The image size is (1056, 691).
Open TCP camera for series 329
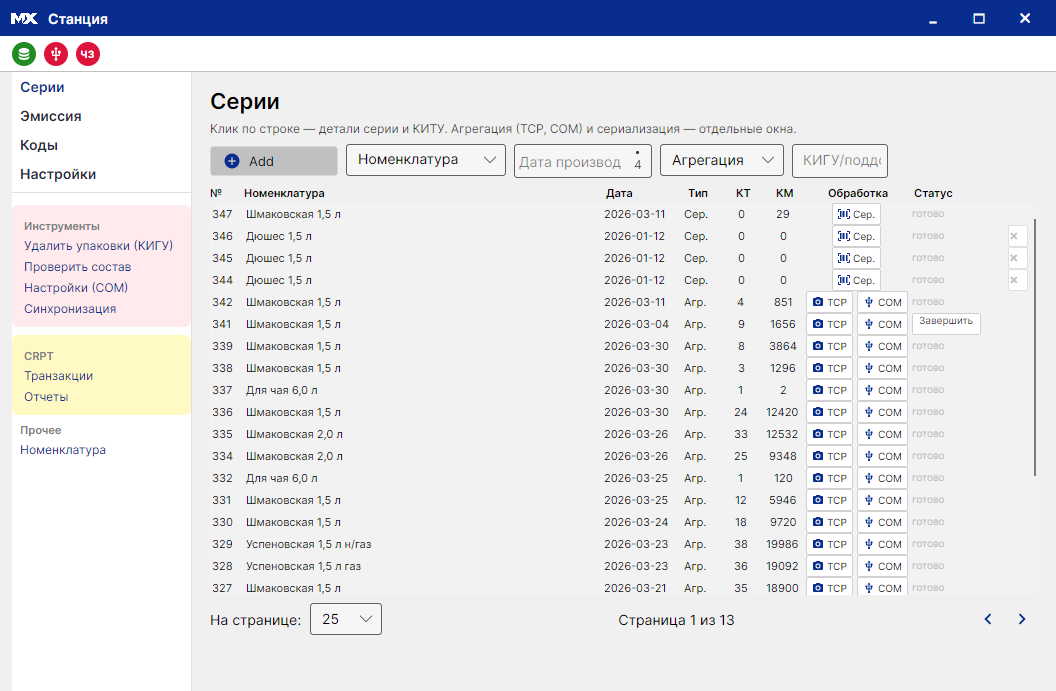pyautogui.click(x=830, y=544)
